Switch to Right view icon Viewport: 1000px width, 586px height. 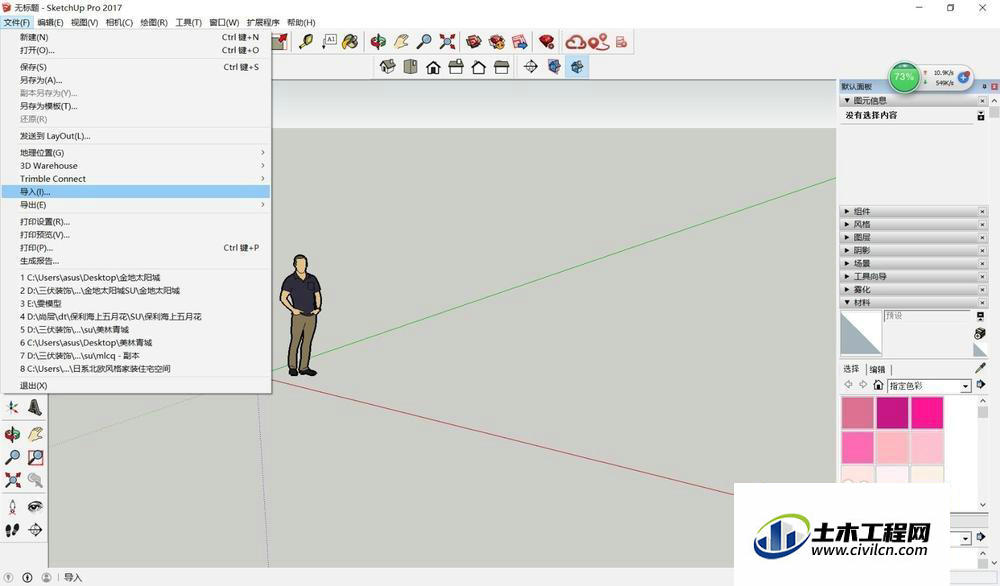455,66
